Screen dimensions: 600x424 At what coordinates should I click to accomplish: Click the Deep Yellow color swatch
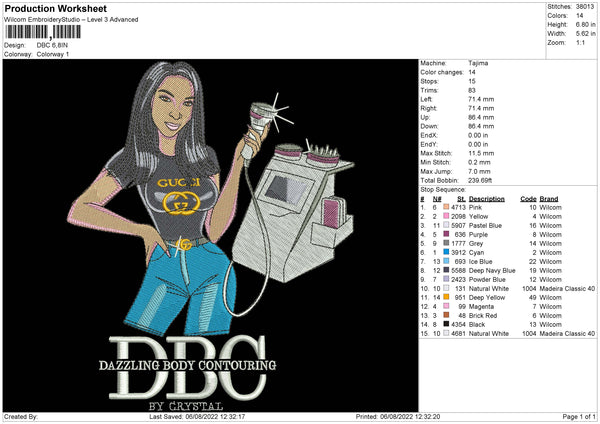446,297
